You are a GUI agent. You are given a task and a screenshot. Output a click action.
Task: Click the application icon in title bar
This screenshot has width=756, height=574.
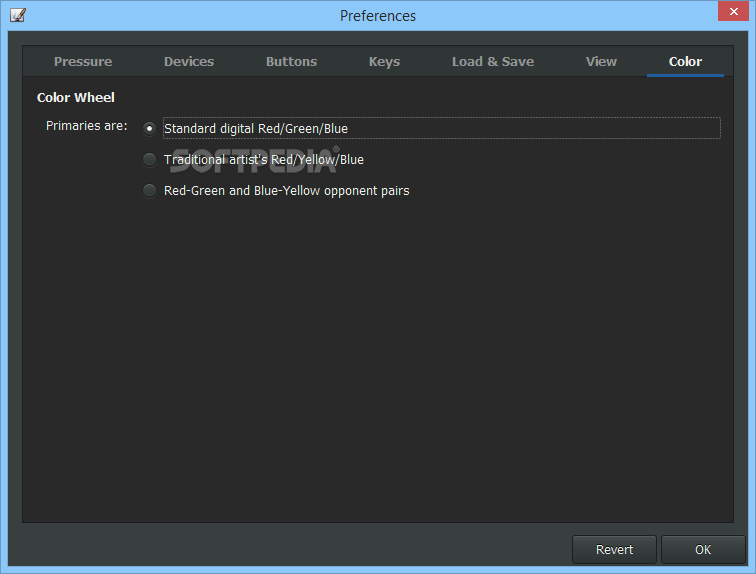(18, 15)
